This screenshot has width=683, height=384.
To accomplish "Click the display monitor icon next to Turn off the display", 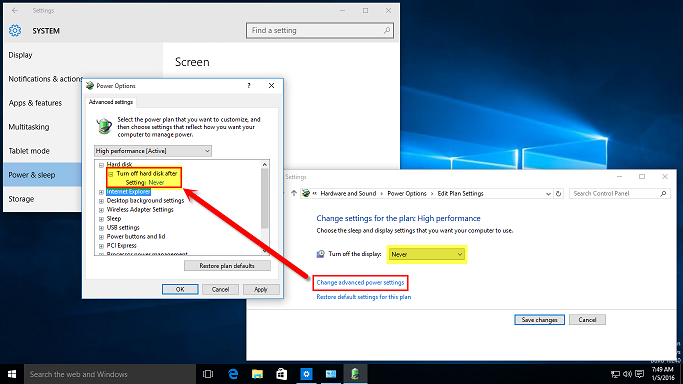I will (320, 254).
